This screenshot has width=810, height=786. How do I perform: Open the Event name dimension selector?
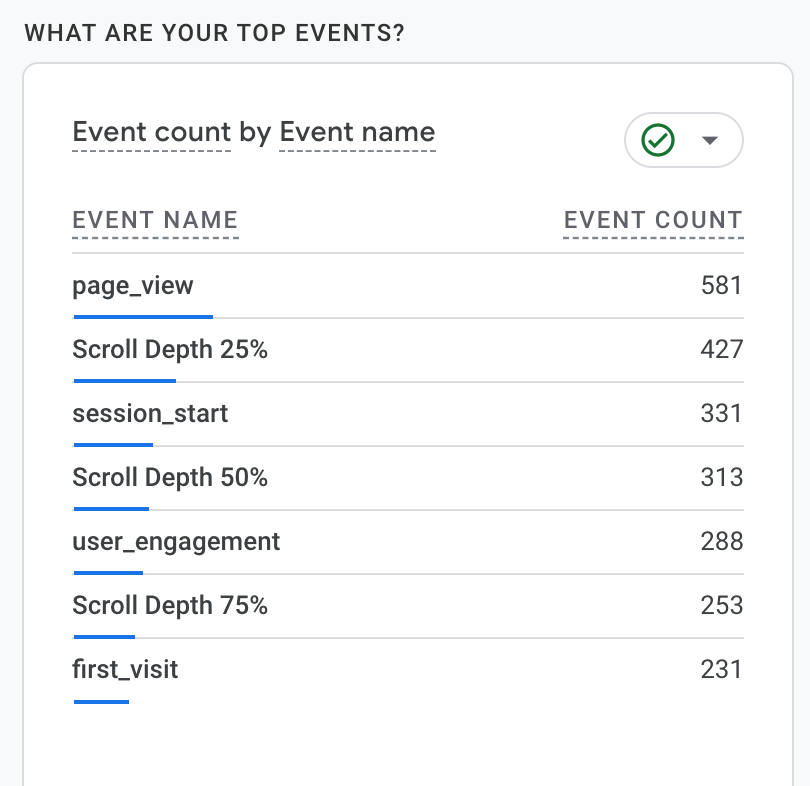pyautogui.click(x=357, y=133)
